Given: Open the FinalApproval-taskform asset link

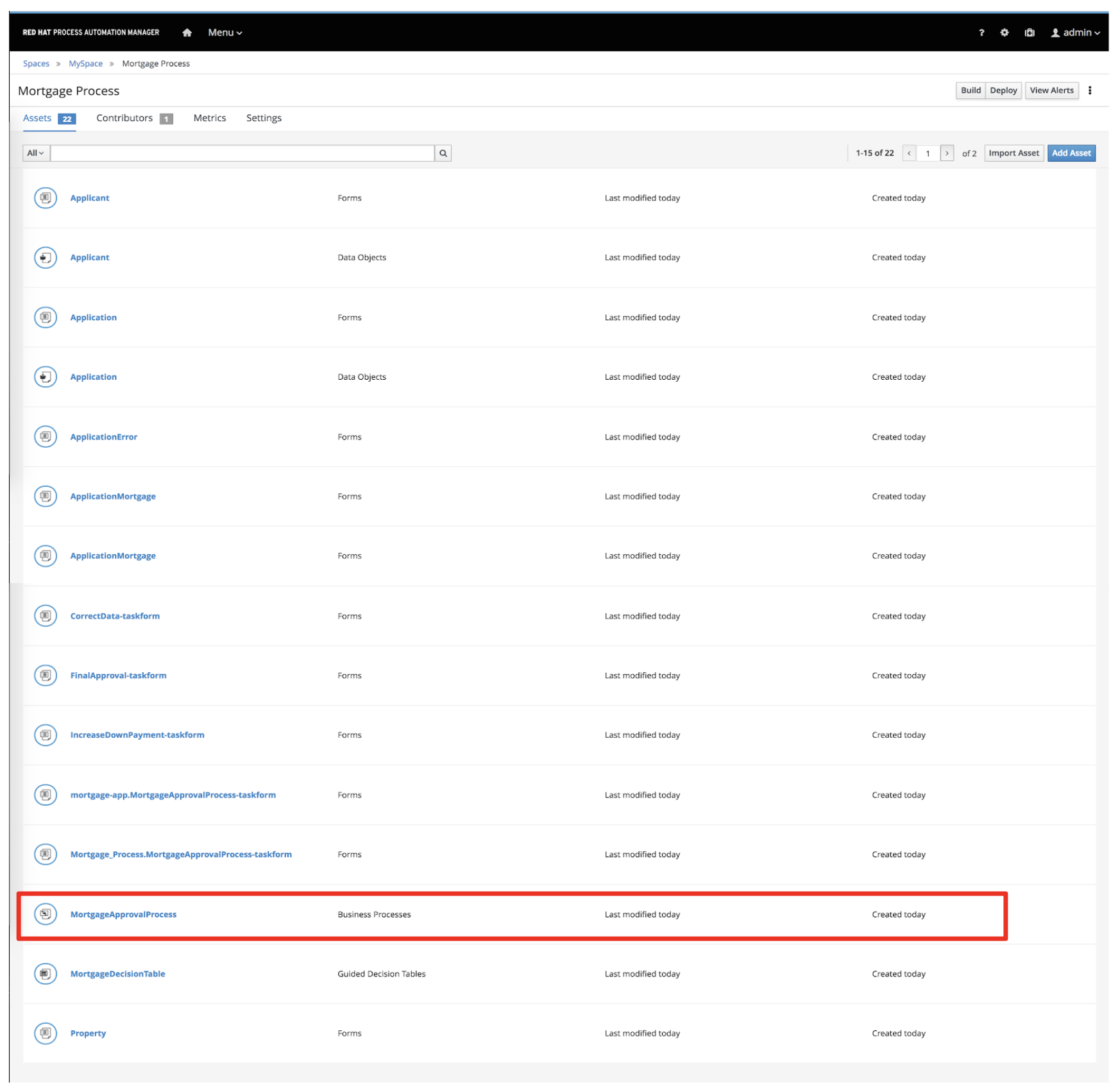Looking at the screenshot, I should pos(119,675).
